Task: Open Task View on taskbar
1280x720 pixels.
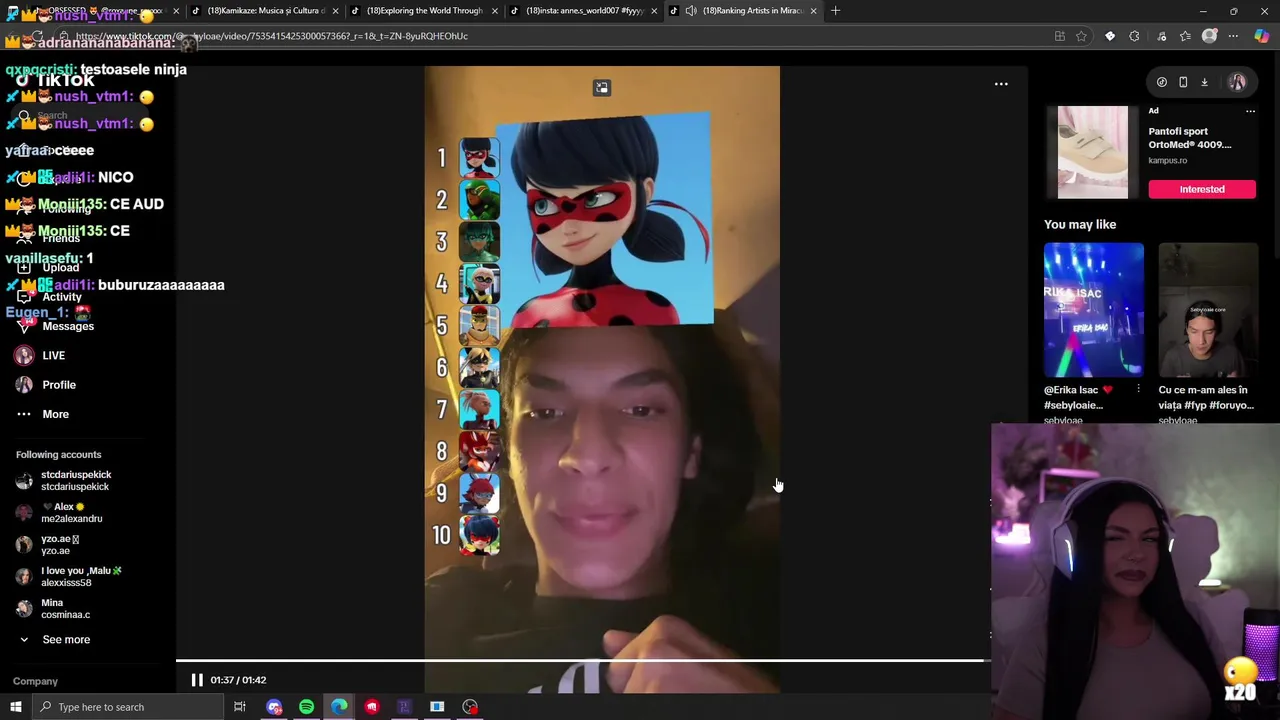Action: [x=240, y=707]
